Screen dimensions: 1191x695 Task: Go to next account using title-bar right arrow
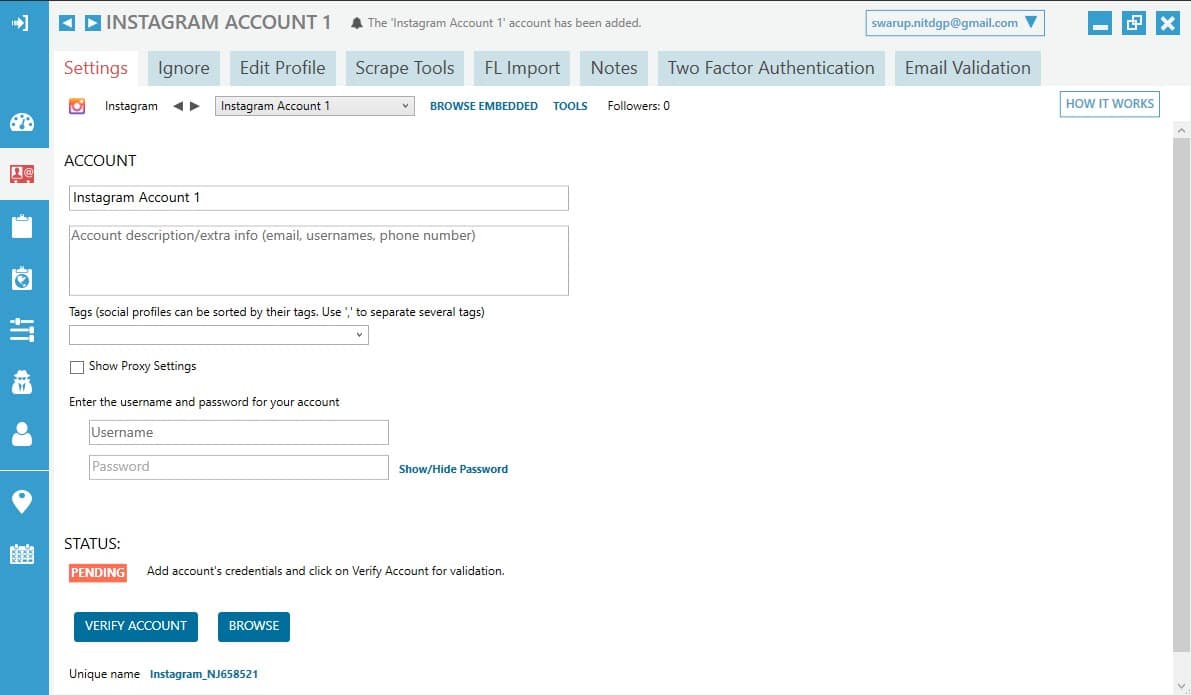[x=93, y=23]
